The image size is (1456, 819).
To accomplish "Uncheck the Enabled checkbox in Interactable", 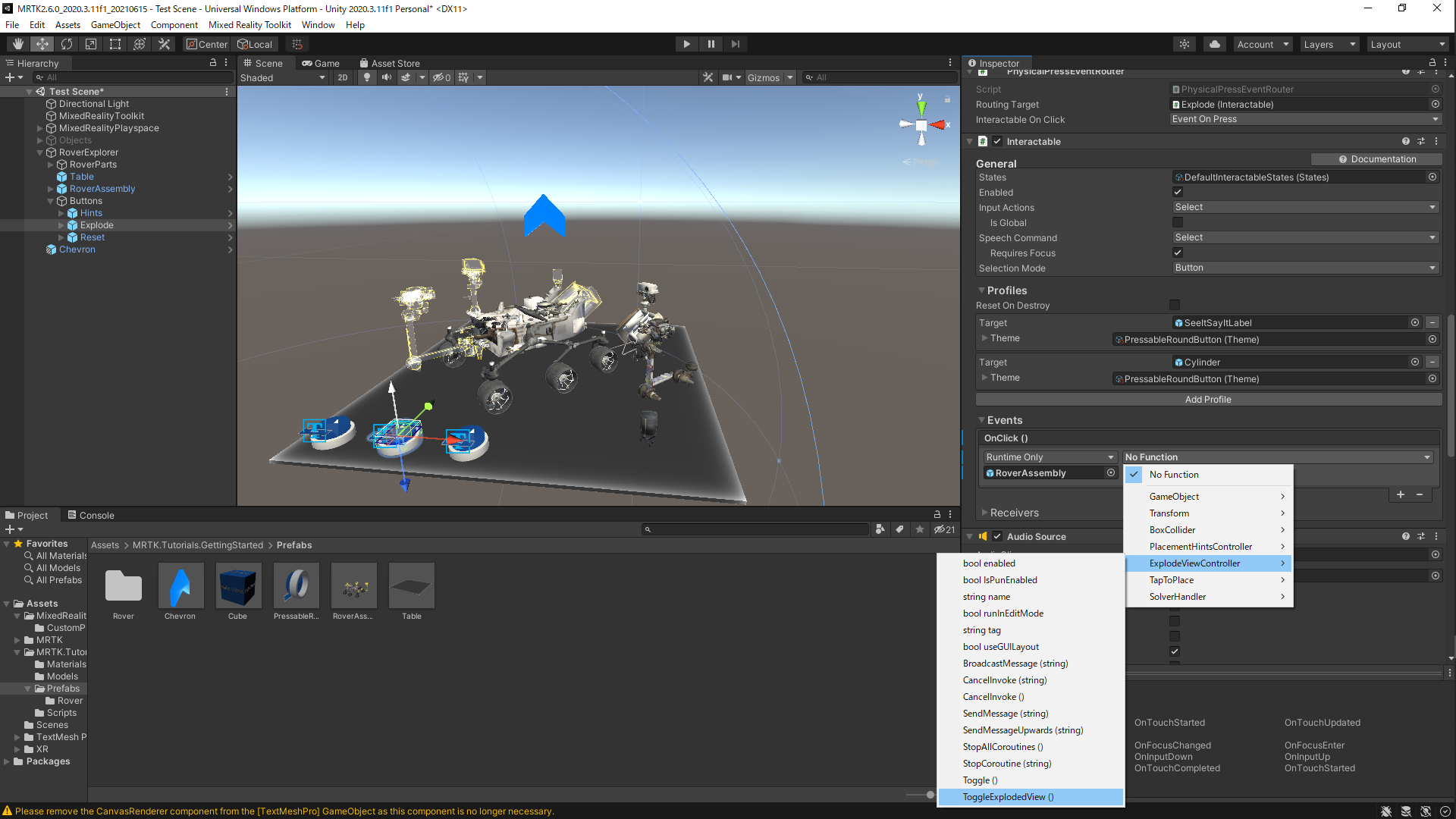I will point(1178,193).
